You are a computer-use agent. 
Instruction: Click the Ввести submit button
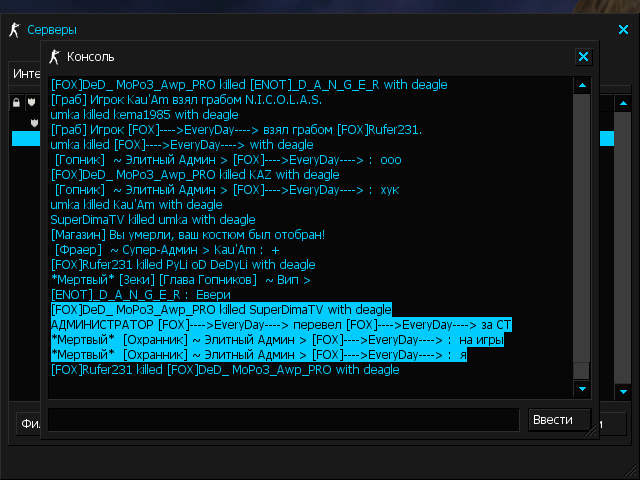(x=559, y=420)
